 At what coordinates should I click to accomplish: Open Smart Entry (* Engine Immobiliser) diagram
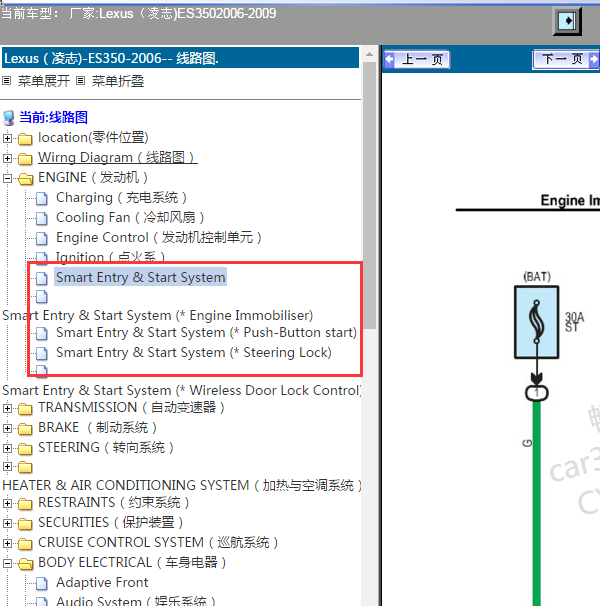point(158,316)
